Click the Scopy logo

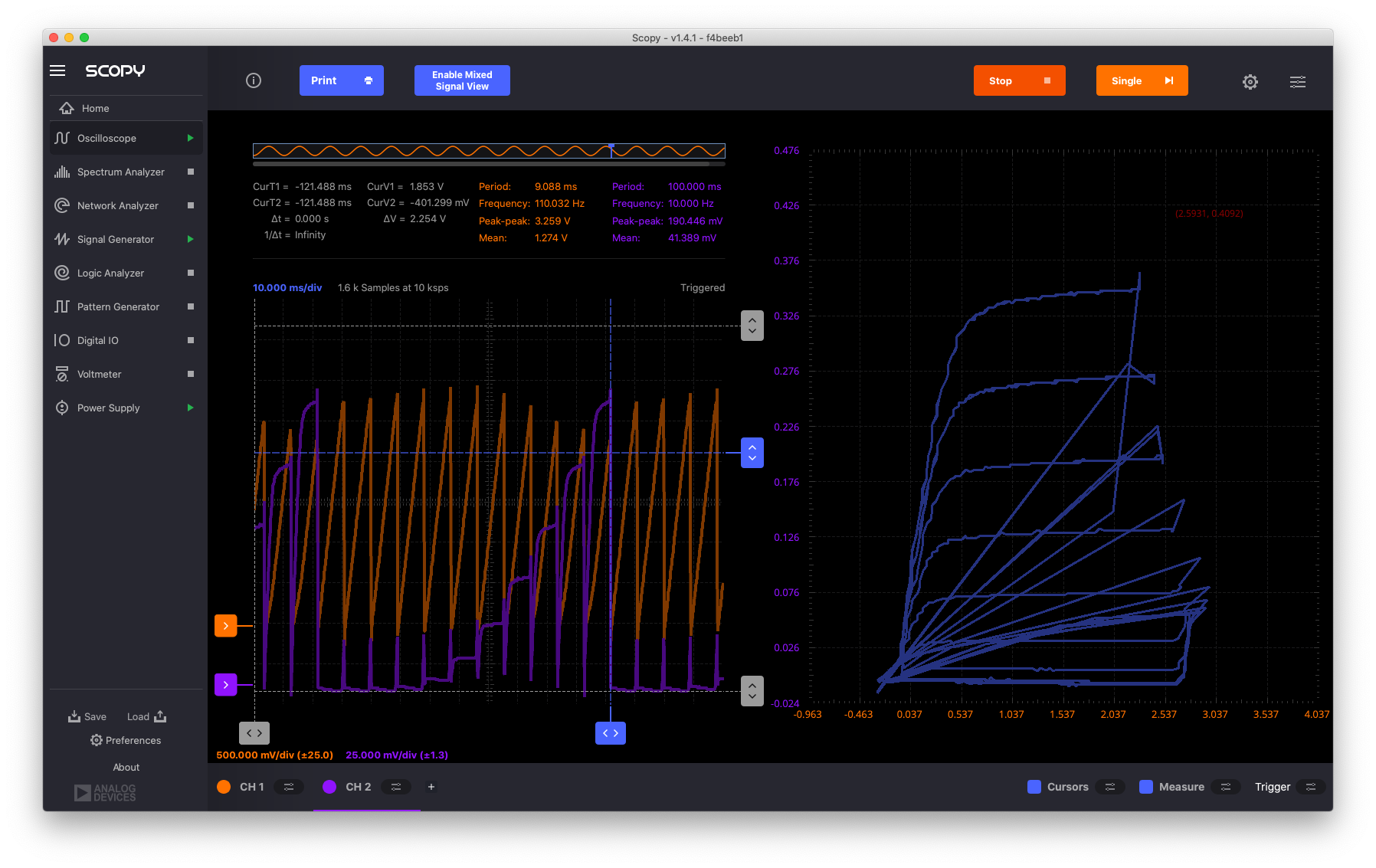115,70
